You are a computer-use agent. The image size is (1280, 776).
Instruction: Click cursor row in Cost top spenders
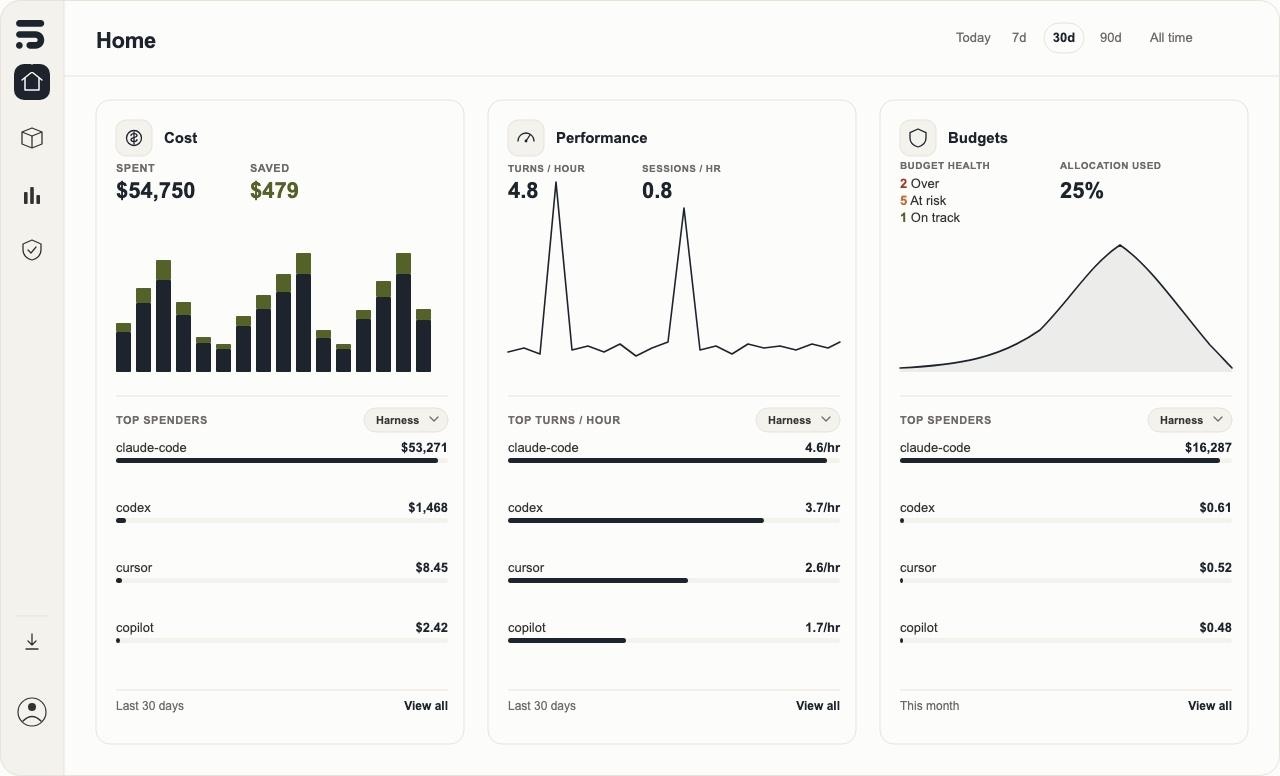[x=282, y=573]
